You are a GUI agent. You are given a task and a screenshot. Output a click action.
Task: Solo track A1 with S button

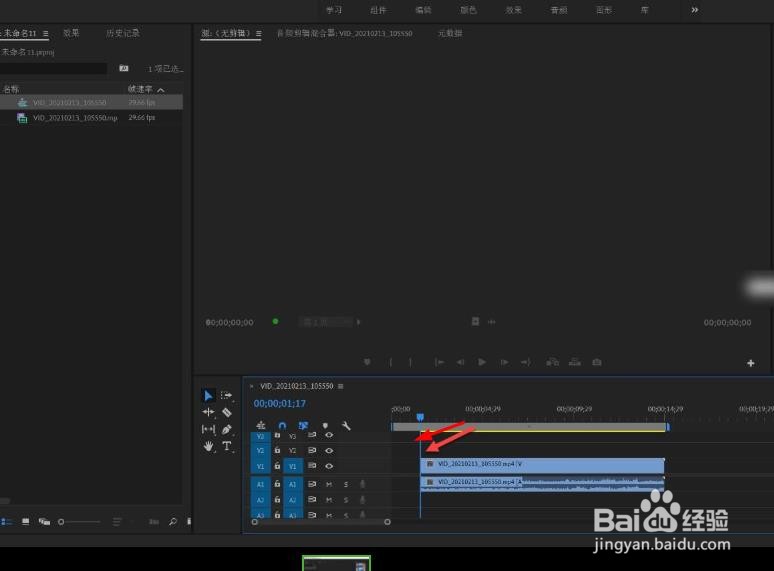point(346,485)
